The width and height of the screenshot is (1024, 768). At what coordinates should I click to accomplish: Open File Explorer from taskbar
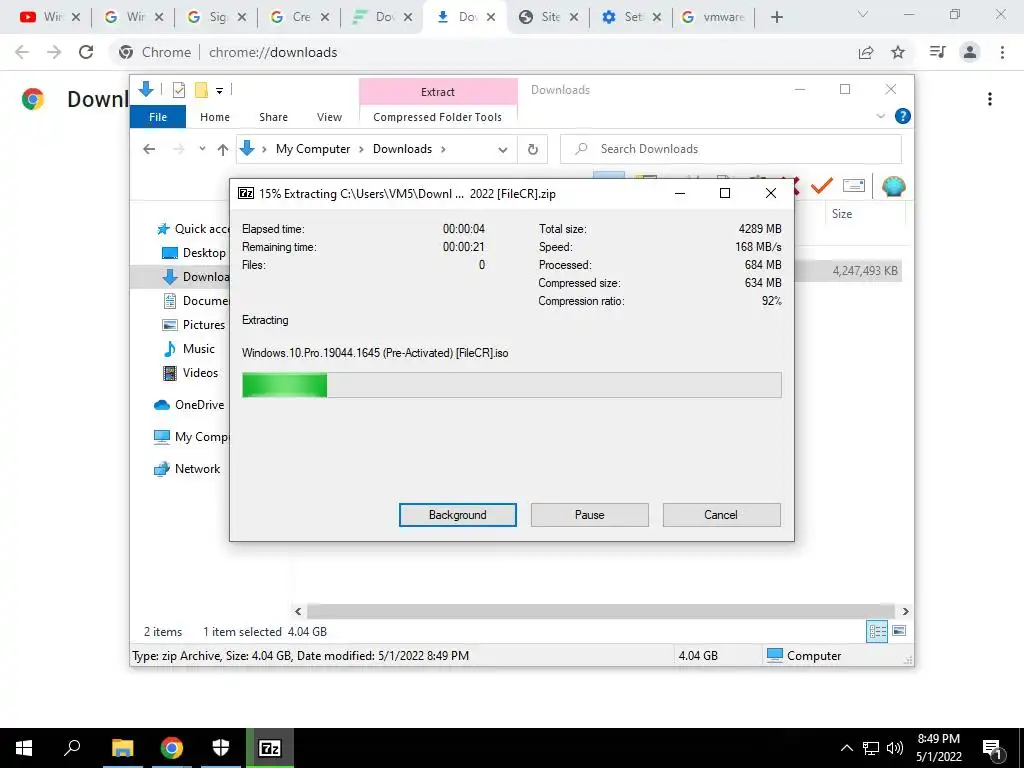(x=122, y=748)
